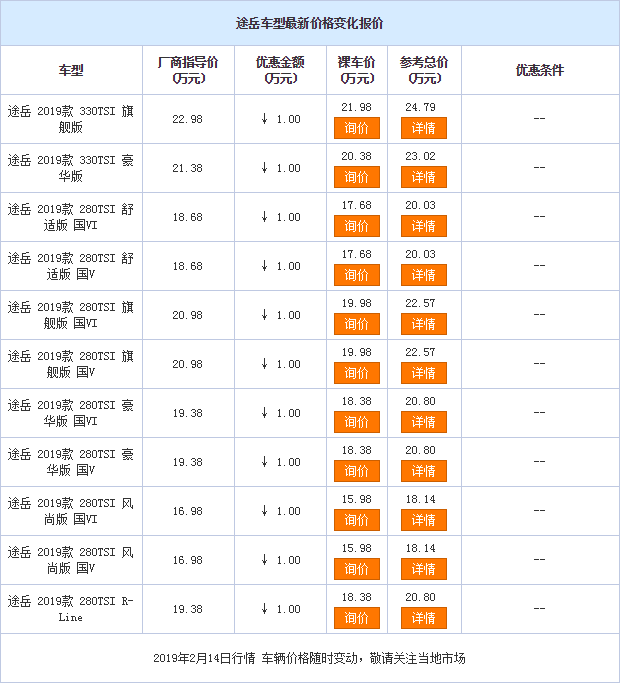Image resolution: width=620 pixels, height=683 pixels.
Task: Click 询价 for 280TSI 豪华版 国VI
Action: (x=357, y=422)
